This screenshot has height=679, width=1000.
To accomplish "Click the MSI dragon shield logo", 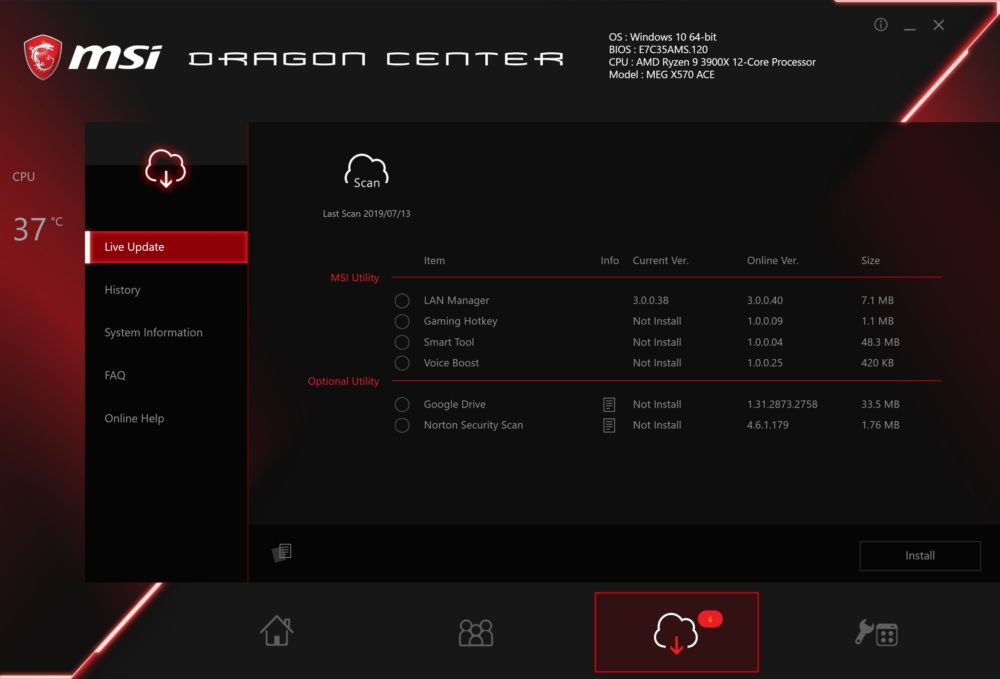I will 43,57.
